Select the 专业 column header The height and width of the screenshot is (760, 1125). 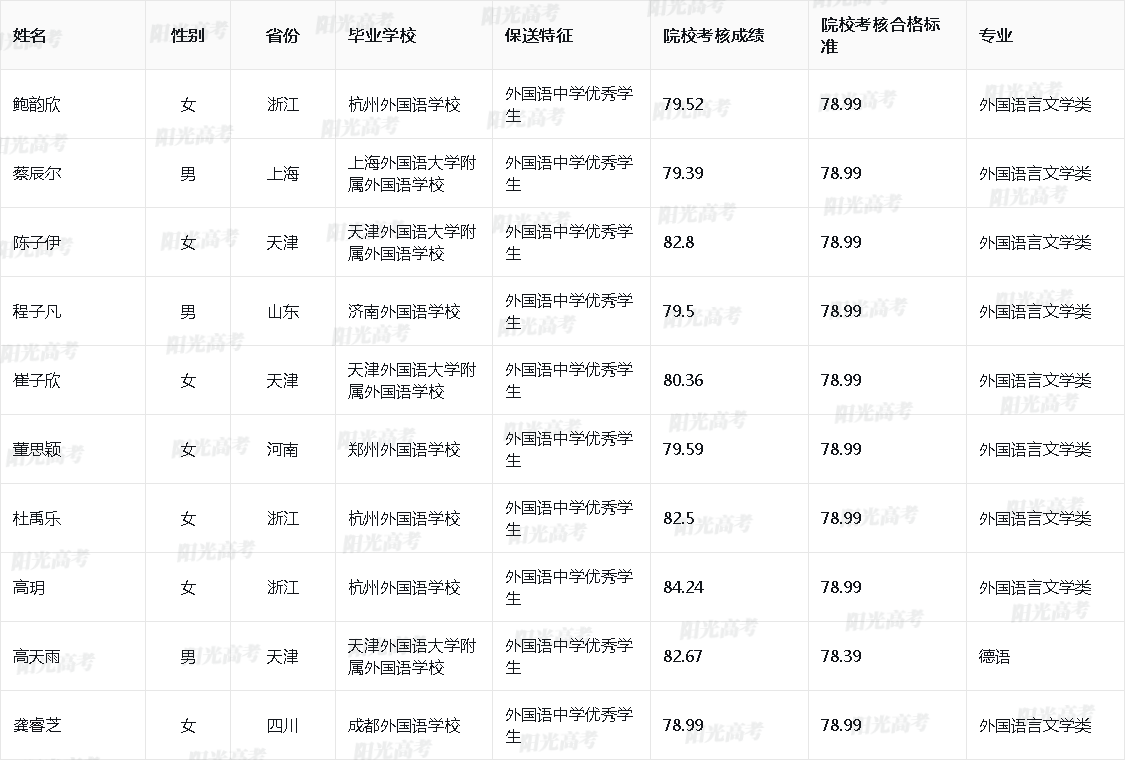coord(995,36)
